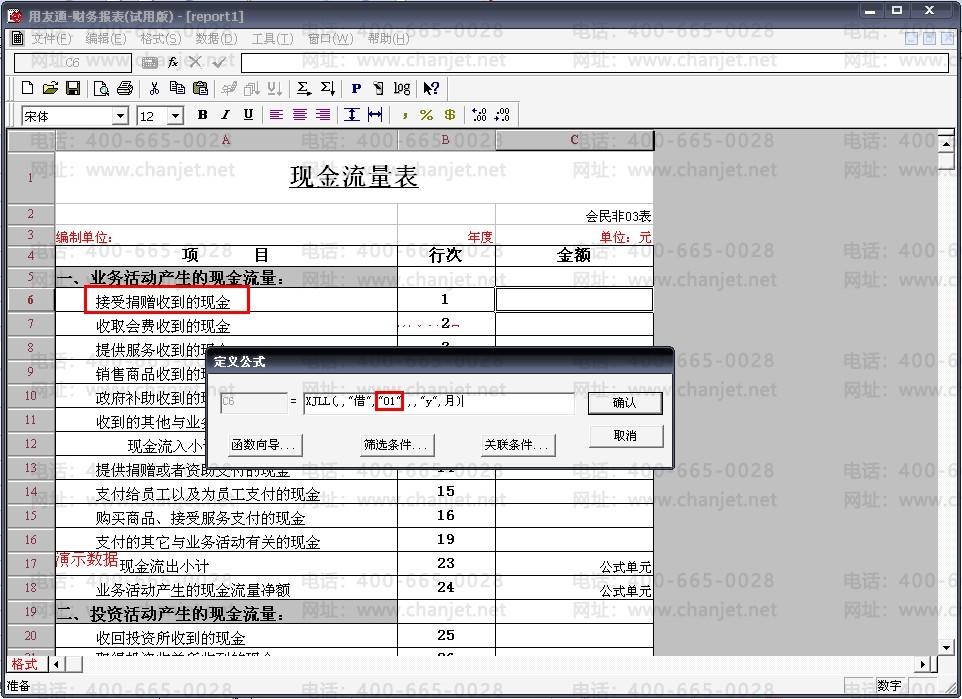Create a new report file
The width and height of the screenshot is (962, 699).
coord(27,88)
